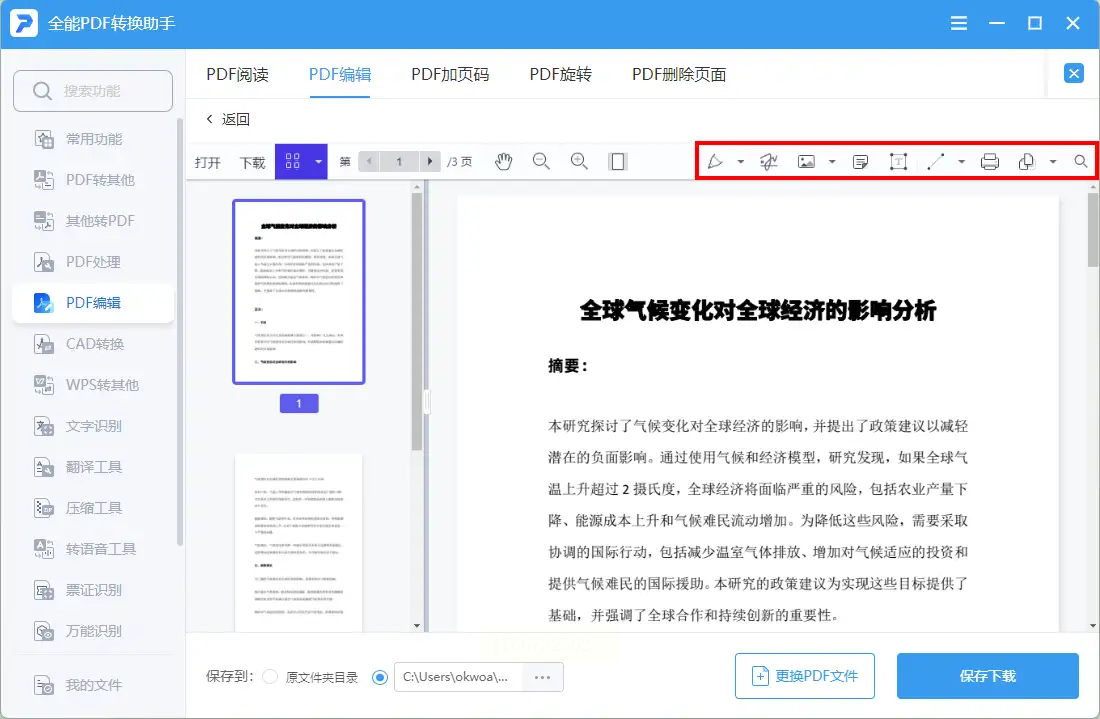Open the line shape dropdown arrow
Image resolution: width=1100 pixels, height=719 pixels.
click(x=961, y=162)
